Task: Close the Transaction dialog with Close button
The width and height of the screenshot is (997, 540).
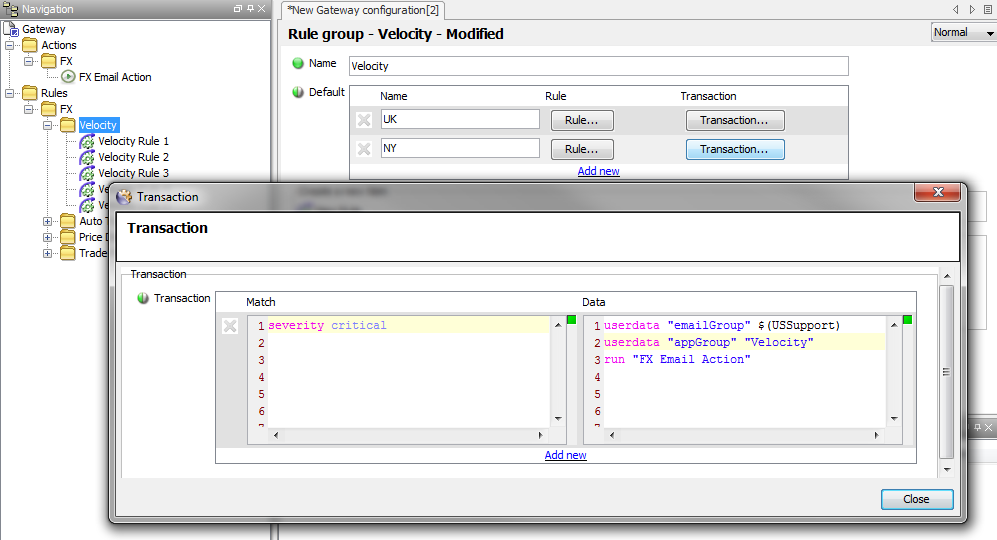Action: (x=916, y=499)
